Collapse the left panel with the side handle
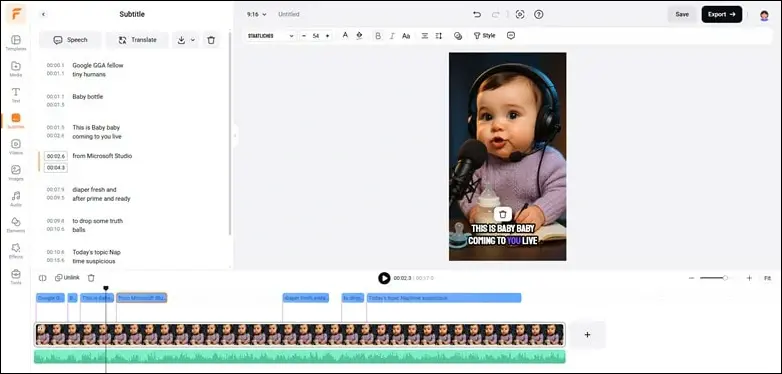 coord(234,136)
